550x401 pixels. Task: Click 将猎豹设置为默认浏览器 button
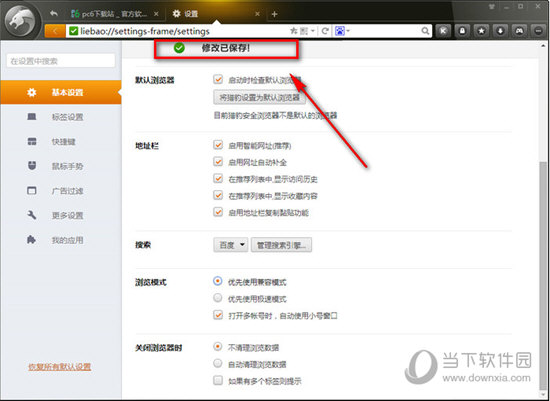pos(260,98)
